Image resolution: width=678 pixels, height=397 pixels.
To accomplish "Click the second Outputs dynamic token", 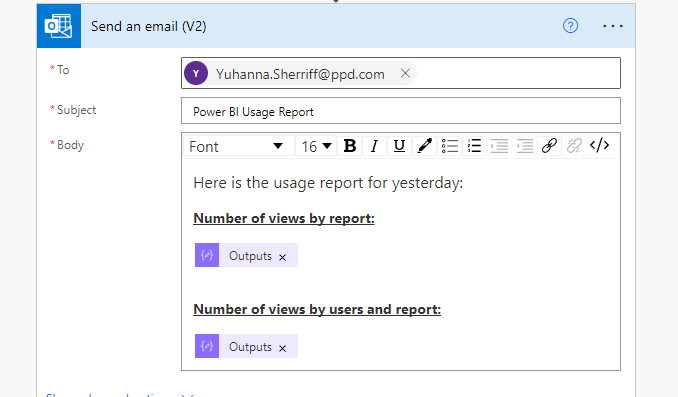I will click(x=246, y=346).
